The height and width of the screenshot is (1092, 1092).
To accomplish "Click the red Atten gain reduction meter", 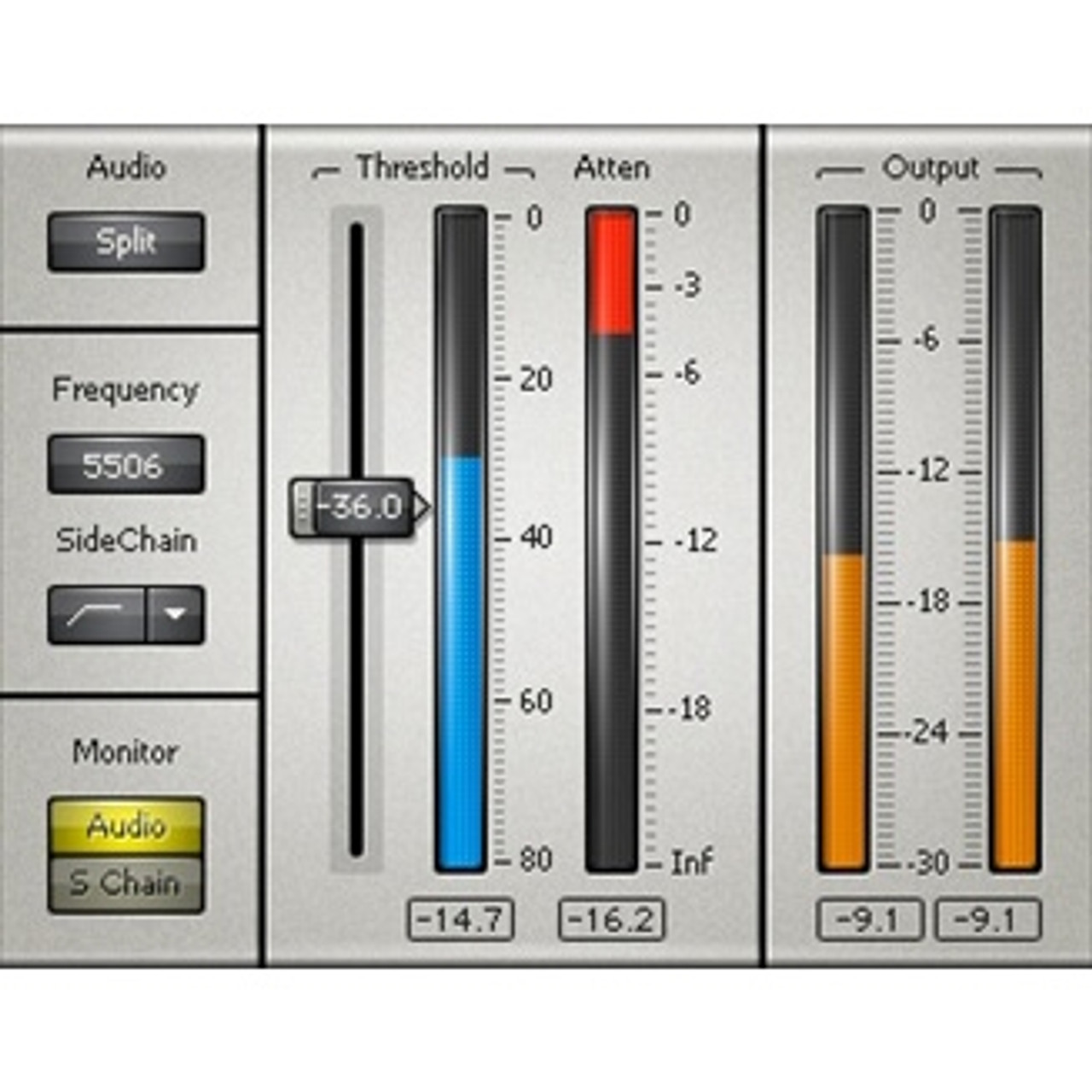I will tap(611, 273).
